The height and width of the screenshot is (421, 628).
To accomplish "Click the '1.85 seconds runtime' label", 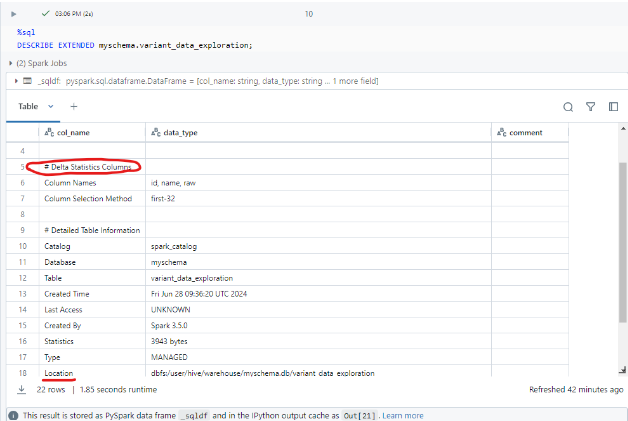I will 119,389.
